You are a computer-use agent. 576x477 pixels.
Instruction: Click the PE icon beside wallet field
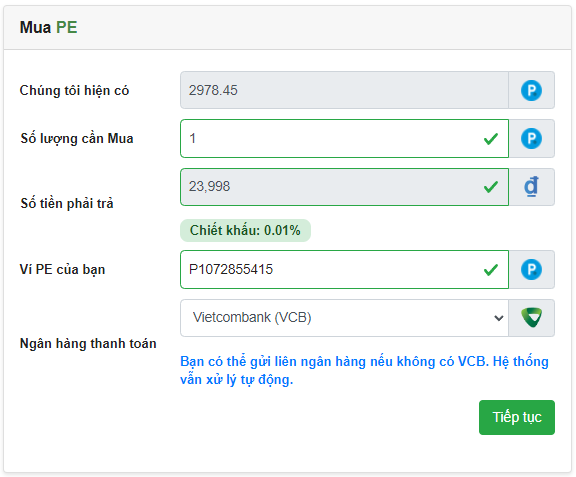[x=531, y=269]
